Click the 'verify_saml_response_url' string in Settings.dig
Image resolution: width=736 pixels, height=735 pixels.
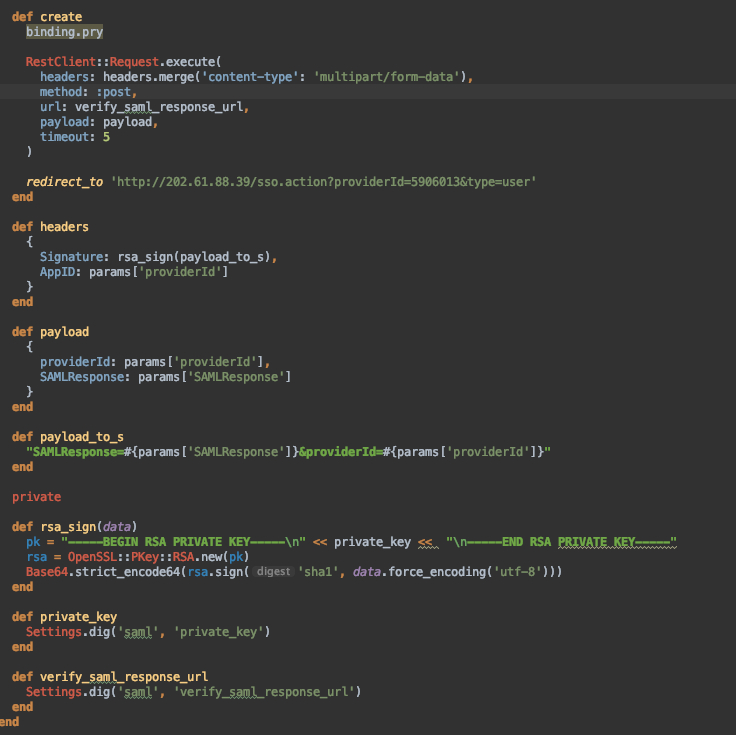[x=264, y=692]
